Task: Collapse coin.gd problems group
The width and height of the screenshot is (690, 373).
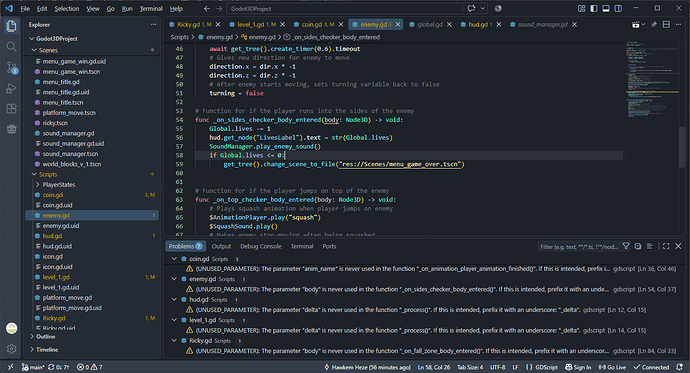Action: [x=174, y=259]
